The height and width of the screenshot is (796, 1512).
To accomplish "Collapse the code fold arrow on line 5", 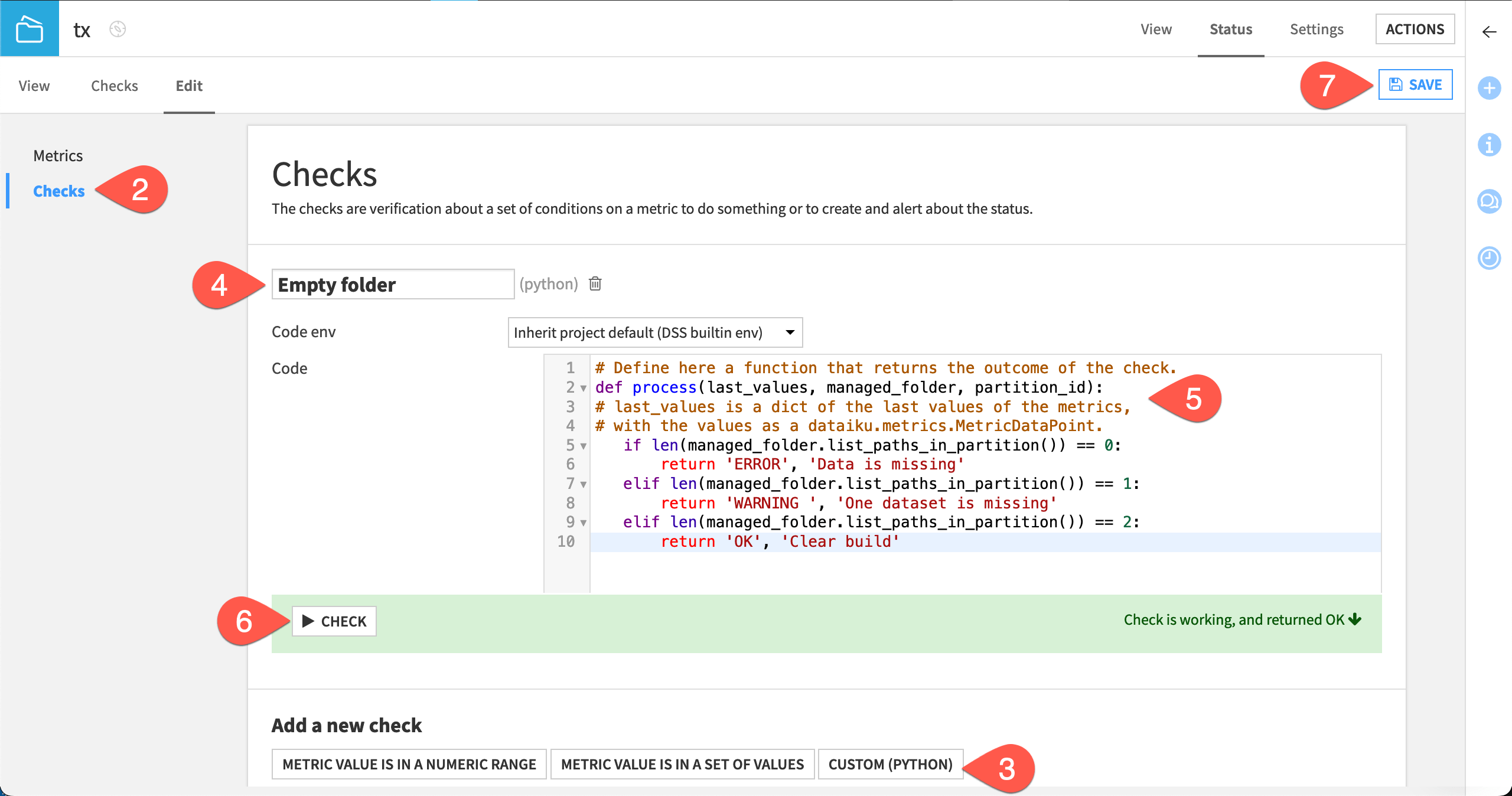I will [584, 446].
